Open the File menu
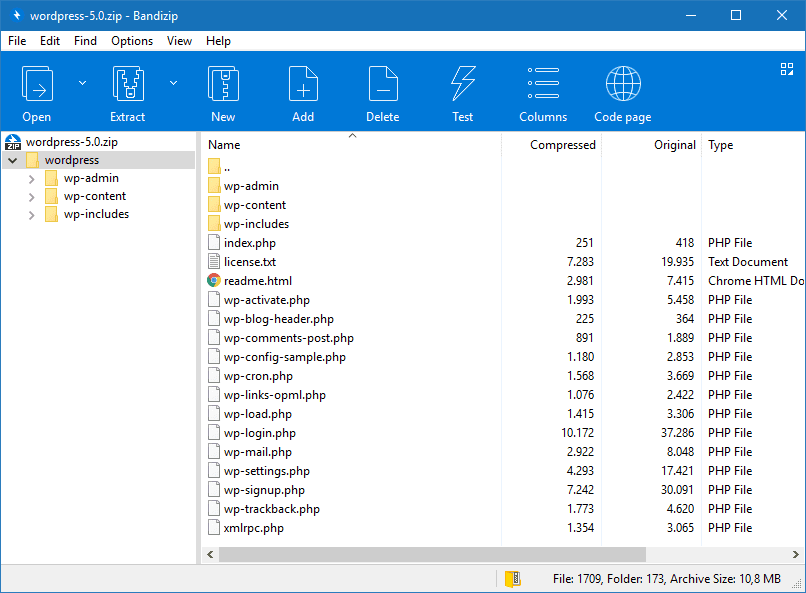Viewport: 806px width, 593px height. (x=17, y=41)
